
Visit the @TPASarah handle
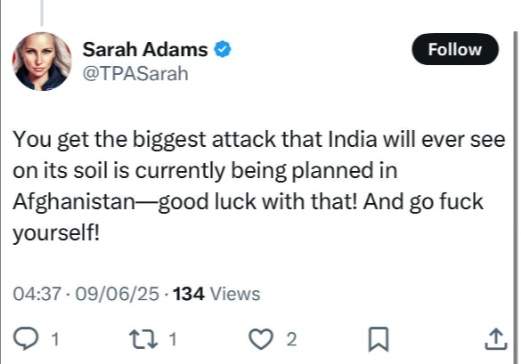click(135, 73)
